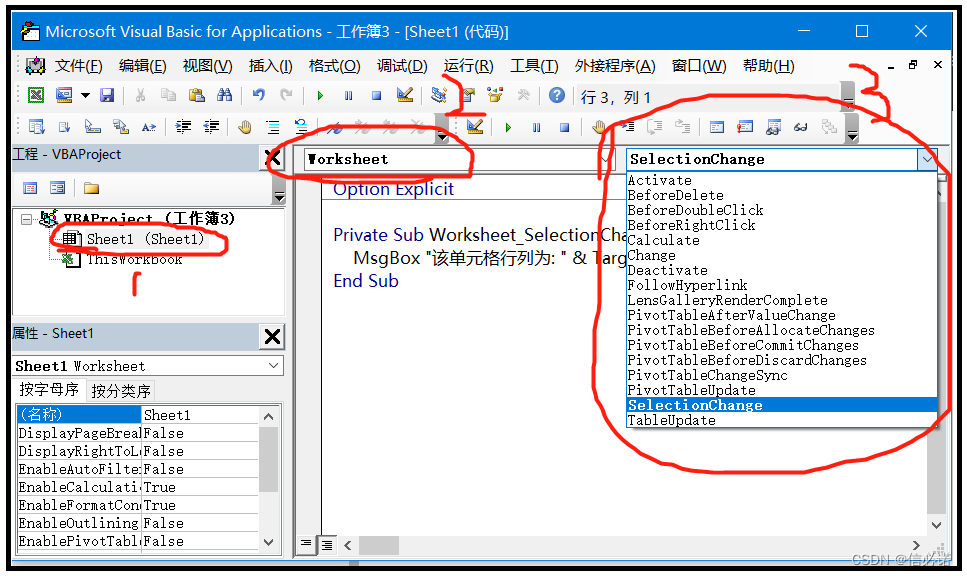Collapse the VBAProject (工作簿3) tree node
Viewport: 967px width, 576px height.
pyautogui.click(x=26, y=219)
